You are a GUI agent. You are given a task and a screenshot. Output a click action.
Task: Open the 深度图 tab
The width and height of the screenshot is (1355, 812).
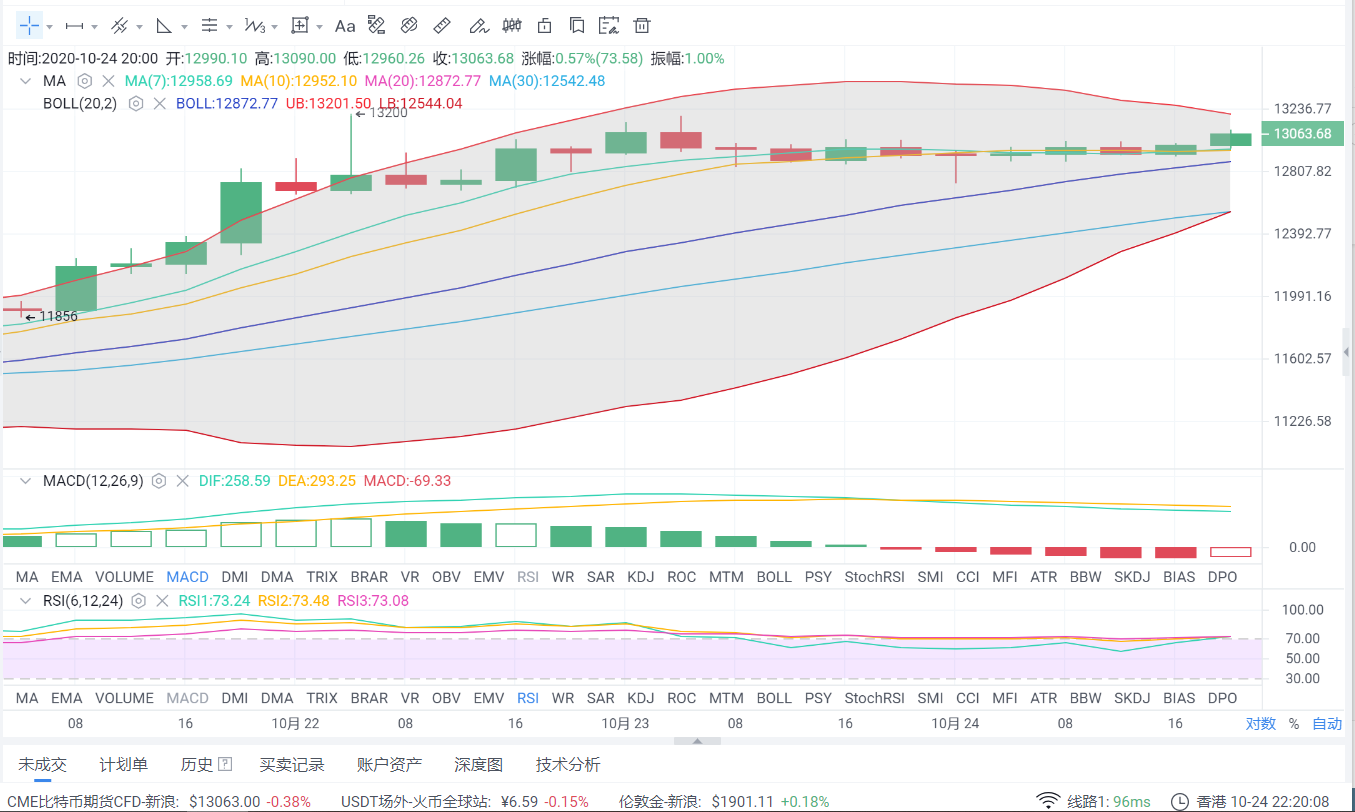(x=478, y=765)
